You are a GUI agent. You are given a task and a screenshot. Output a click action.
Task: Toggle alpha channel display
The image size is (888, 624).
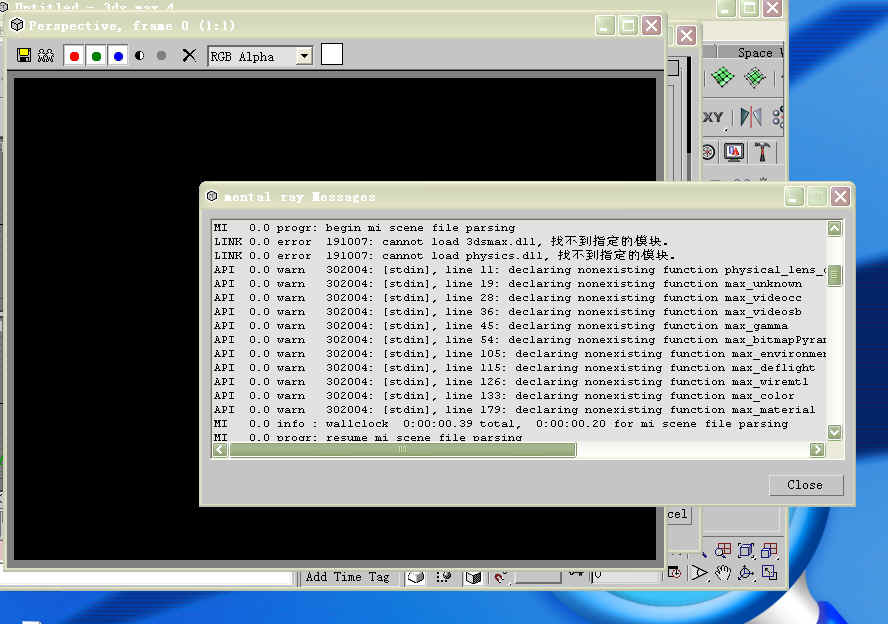(x=139, y=55)
